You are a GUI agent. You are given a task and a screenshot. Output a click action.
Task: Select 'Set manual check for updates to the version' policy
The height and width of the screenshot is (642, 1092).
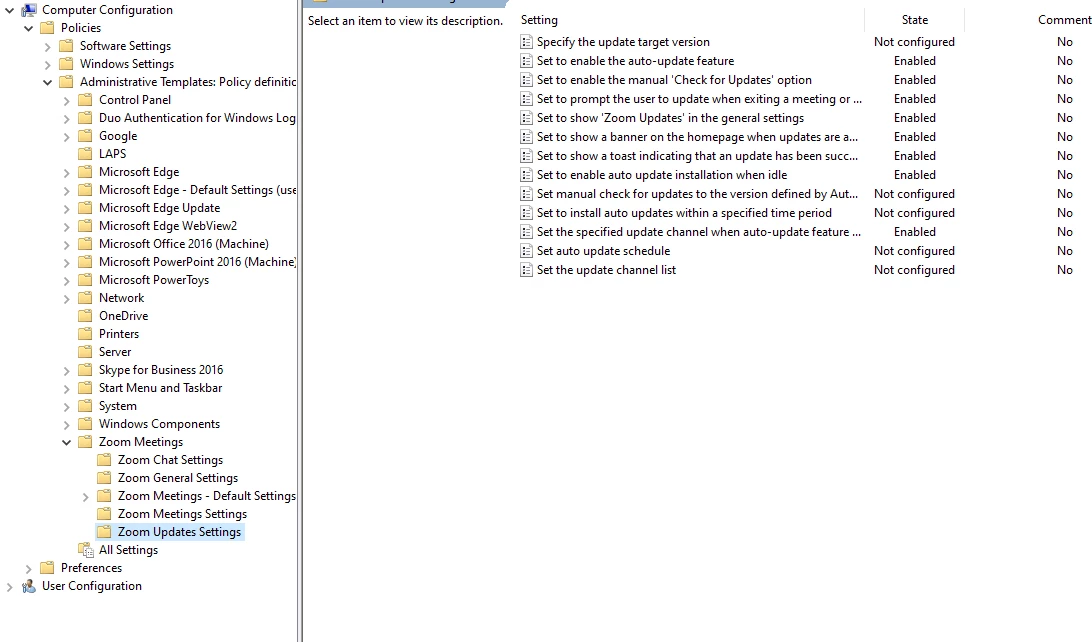[x=697, y=194]
